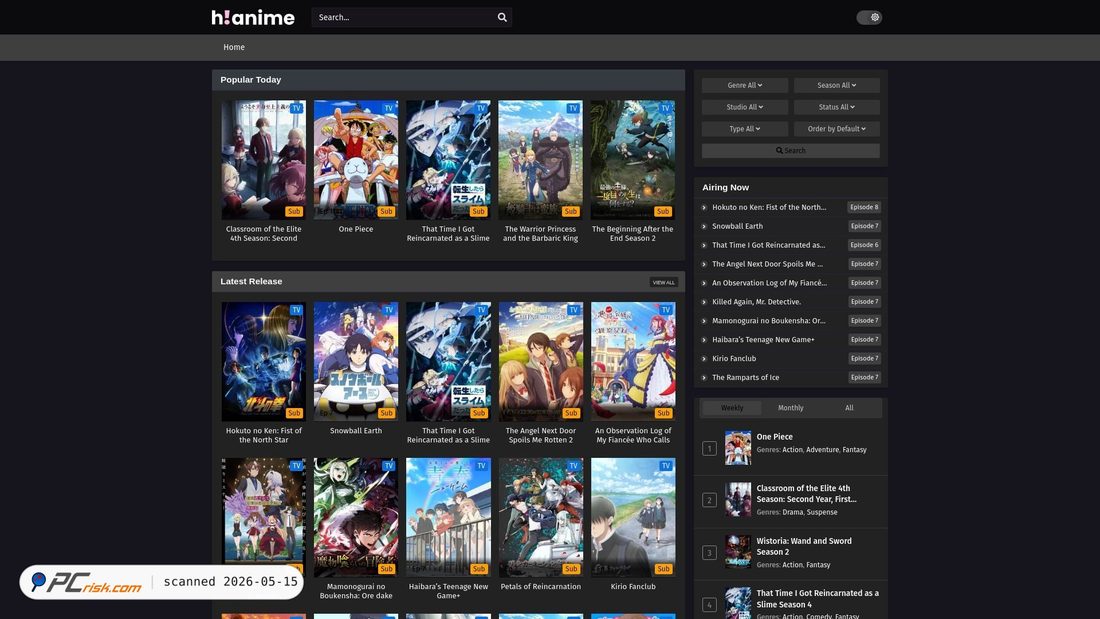Image resolution: width=1100 pixels, height=619 pixels.
Task: Open The Angel Next Door Spoils Me Rotten 2 poster
Action: coord(540,361)
